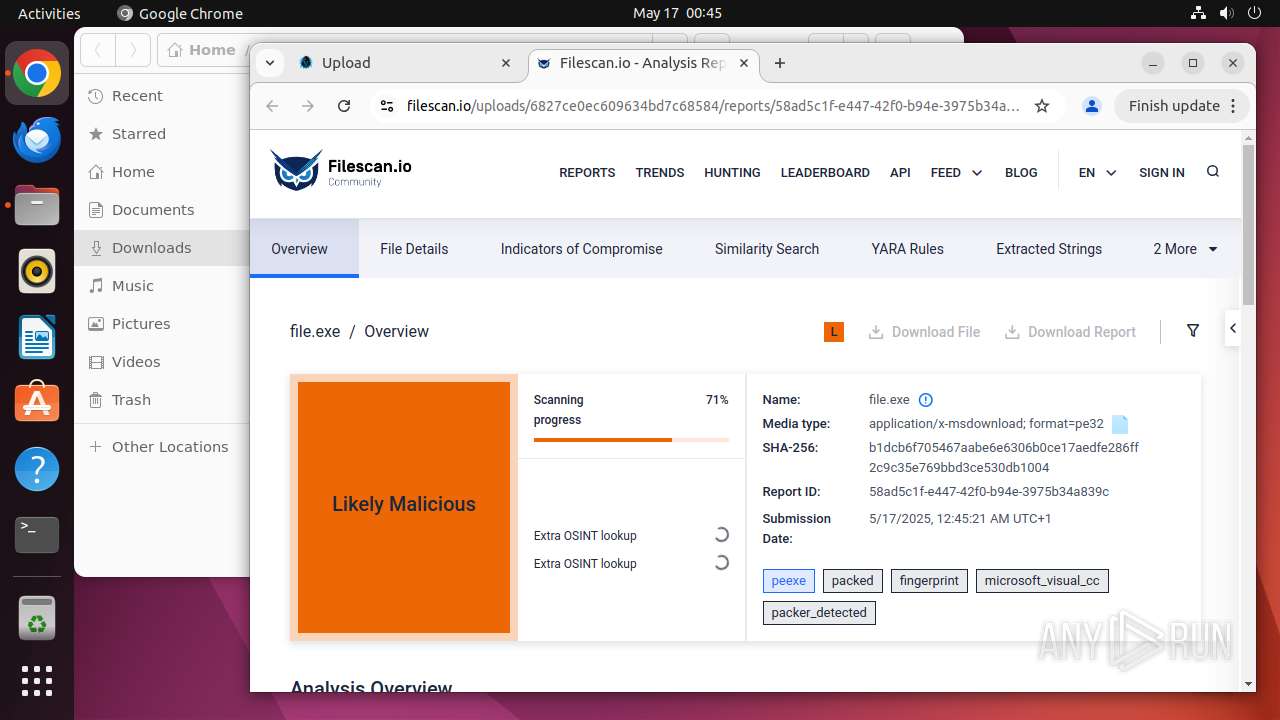1280x720 pixels.
Task: Show applications grid in dock
Action: tap(37, 681)
